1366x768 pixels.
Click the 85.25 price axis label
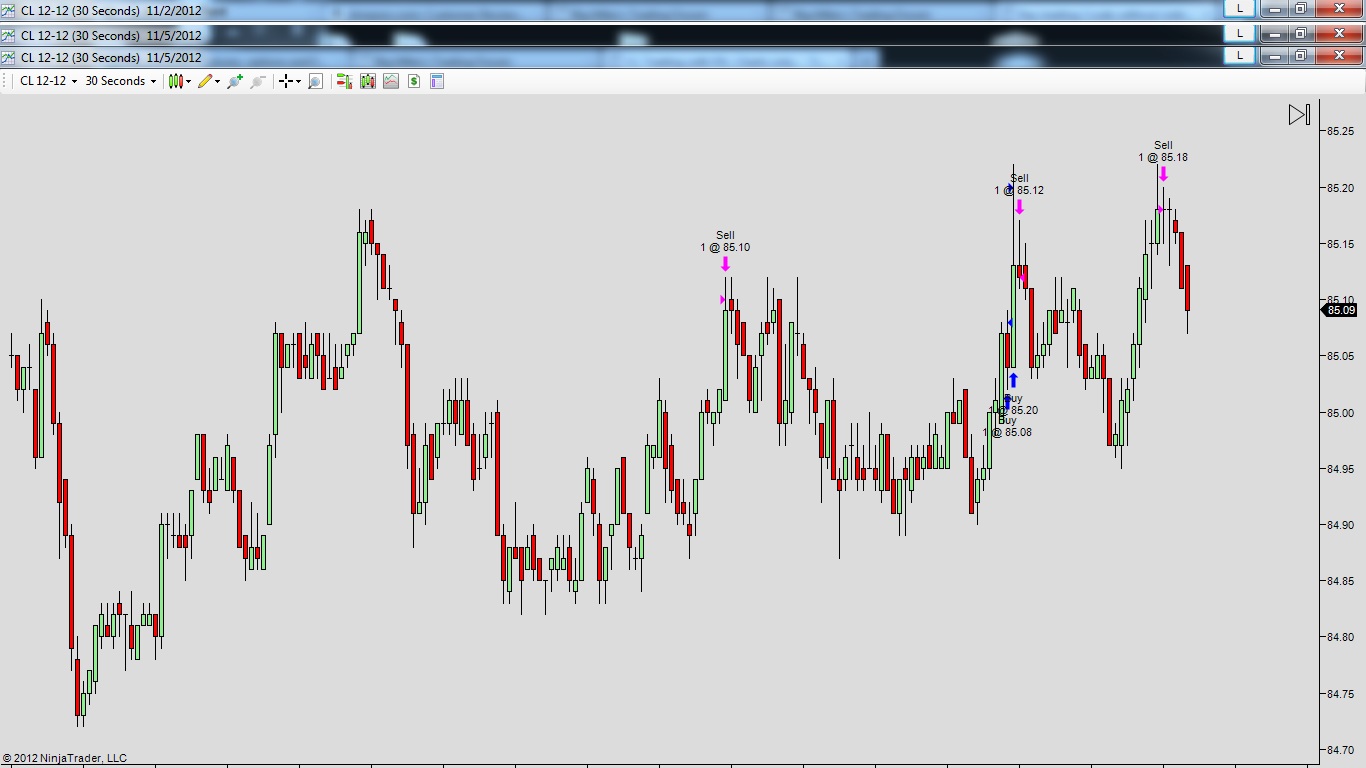[1341, 131]
